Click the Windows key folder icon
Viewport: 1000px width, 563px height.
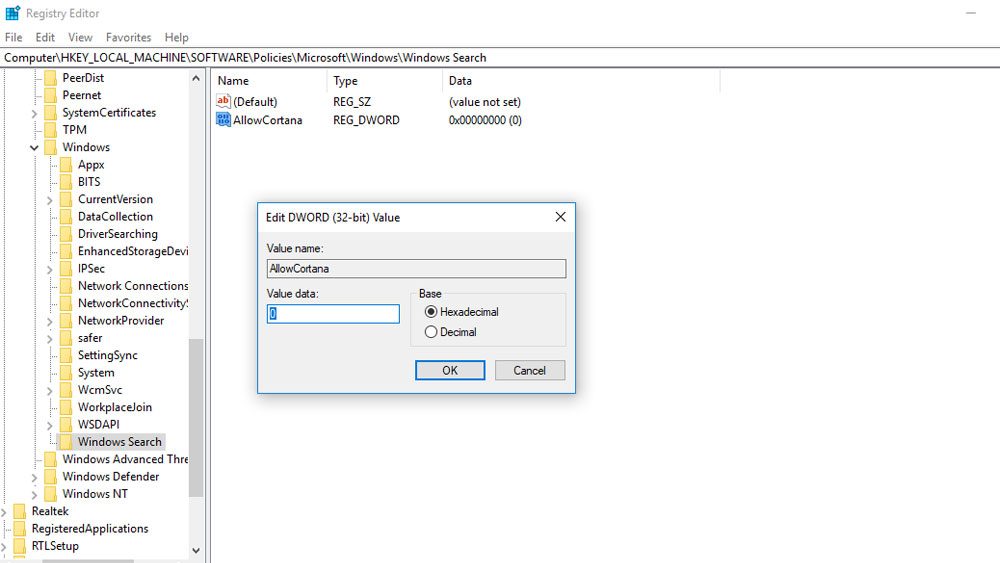50,147
